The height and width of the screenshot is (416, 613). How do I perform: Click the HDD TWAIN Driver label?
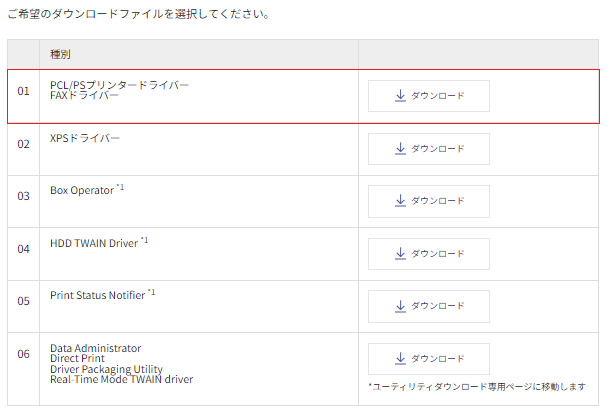point(94,243)
